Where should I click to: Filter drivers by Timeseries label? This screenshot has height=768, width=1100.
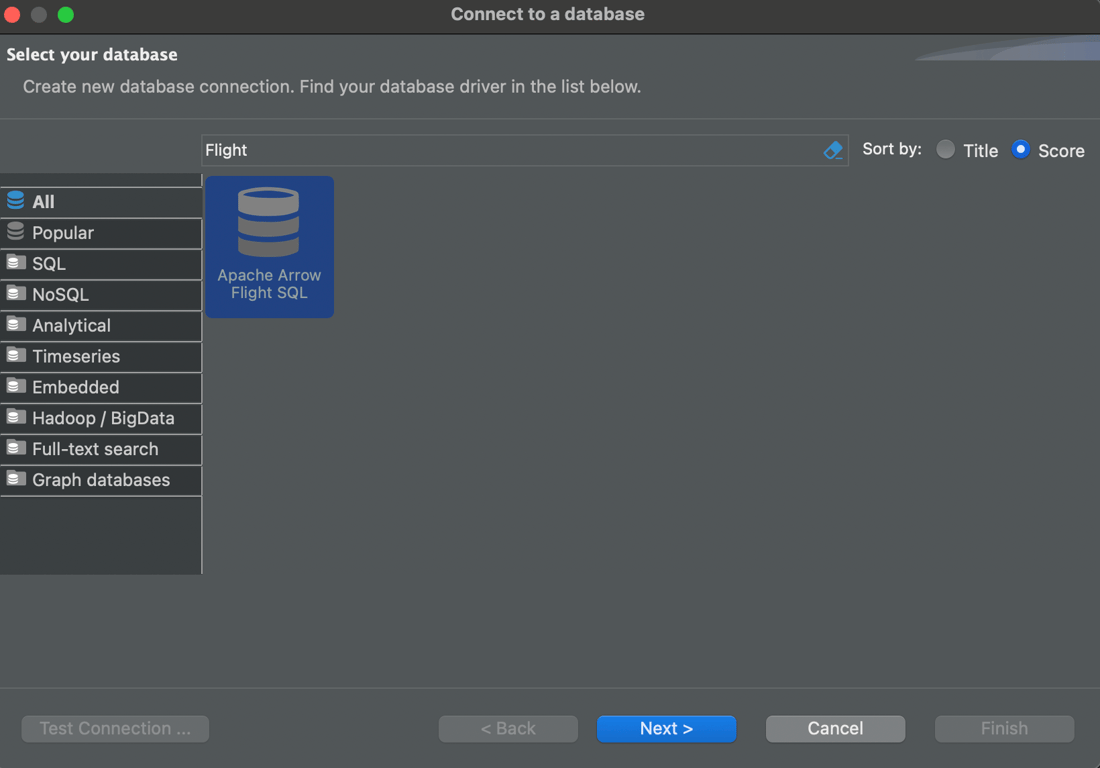pos(76,356)
